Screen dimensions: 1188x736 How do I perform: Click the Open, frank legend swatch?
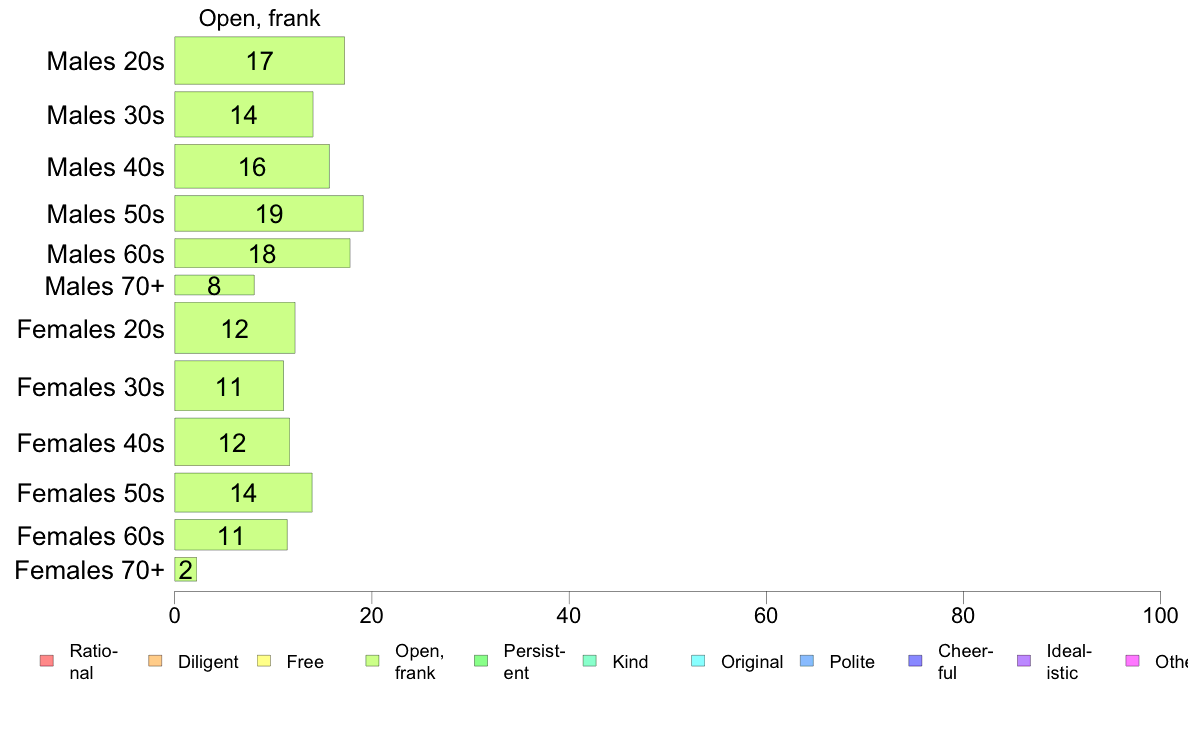(x=372, y=661)
